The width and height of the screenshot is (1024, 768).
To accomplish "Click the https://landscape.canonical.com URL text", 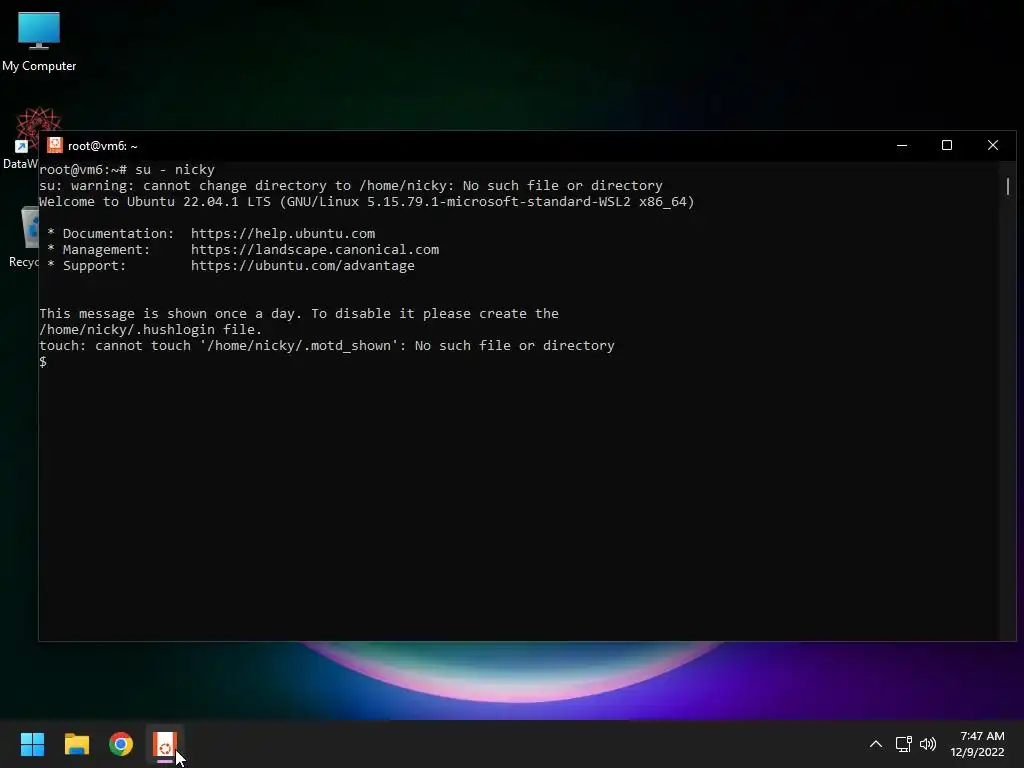I will click(x=315, y=249).
